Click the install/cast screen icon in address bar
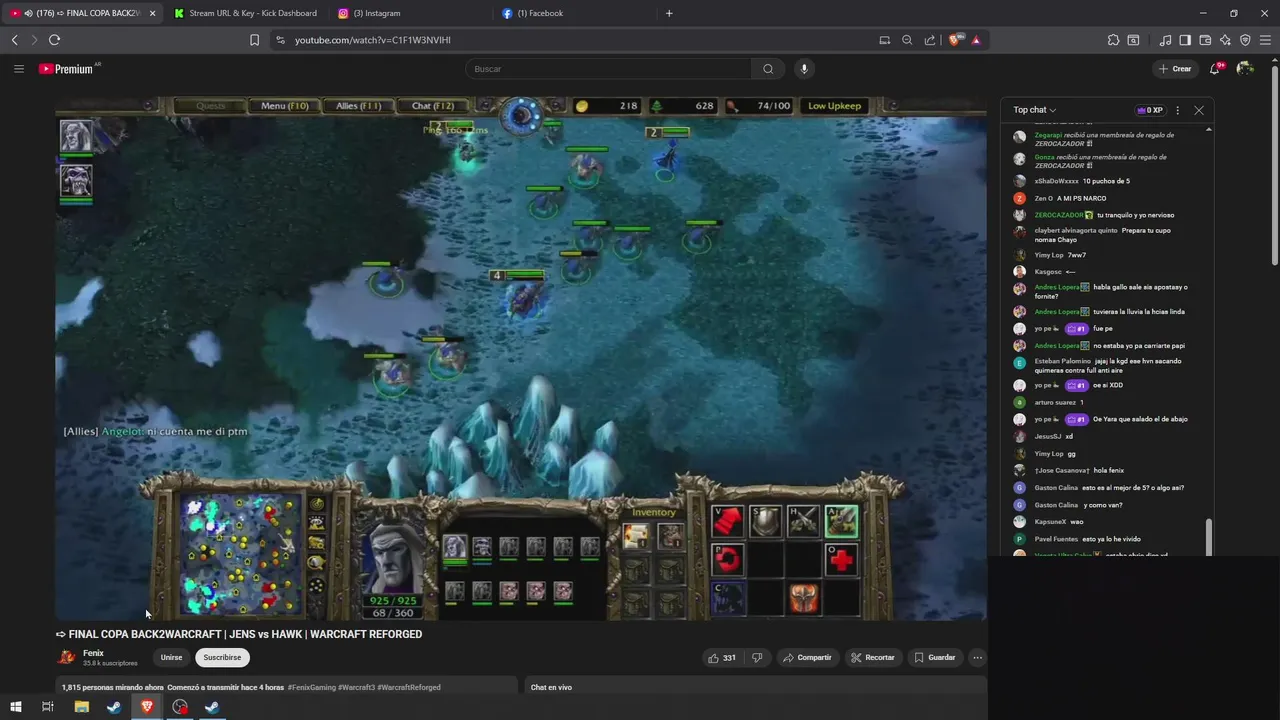The image size is (1280, 720). (884, 40)
